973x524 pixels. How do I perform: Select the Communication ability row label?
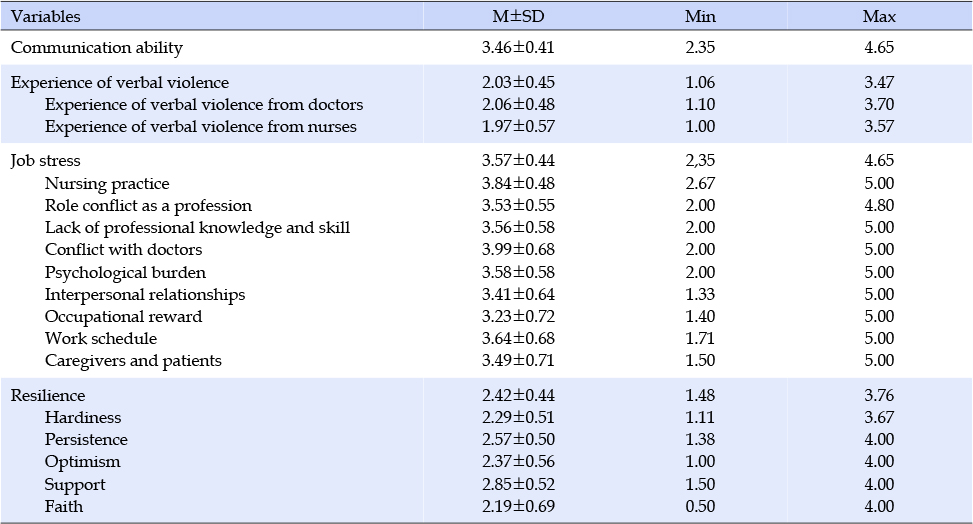(x=97, y=48)
